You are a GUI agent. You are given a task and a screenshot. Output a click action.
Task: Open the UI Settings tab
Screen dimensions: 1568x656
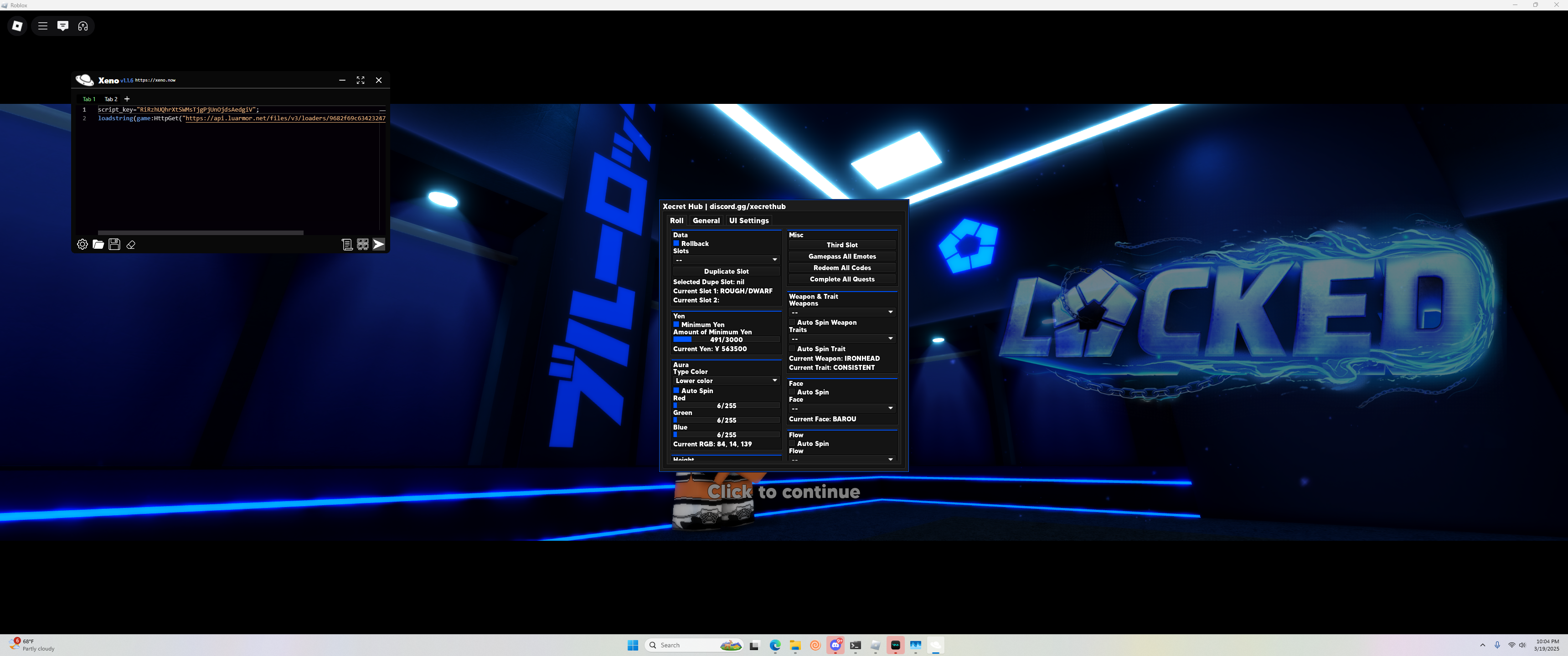[x=749, y=220]
